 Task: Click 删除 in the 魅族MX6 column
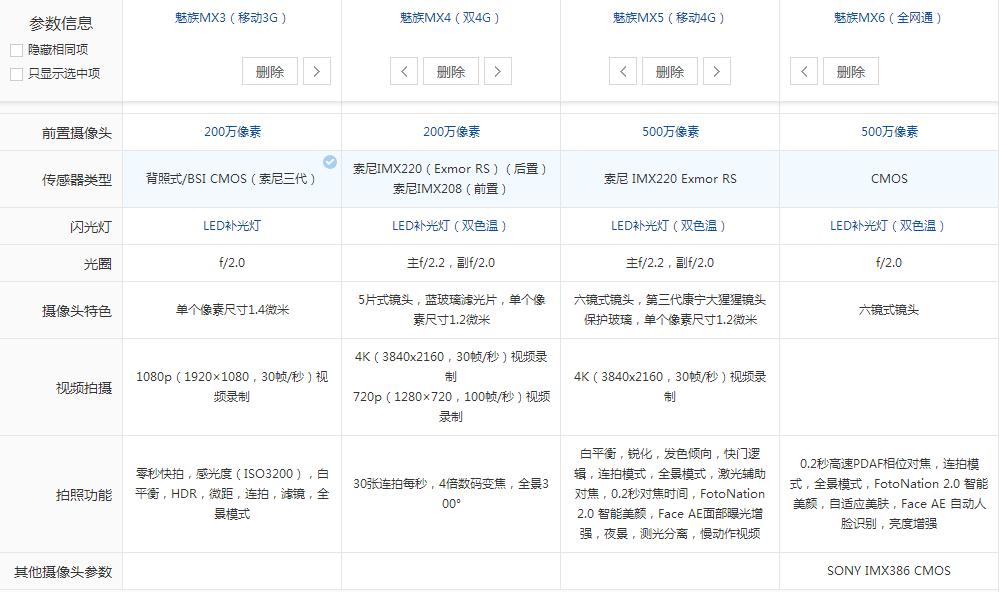(849, 71)
